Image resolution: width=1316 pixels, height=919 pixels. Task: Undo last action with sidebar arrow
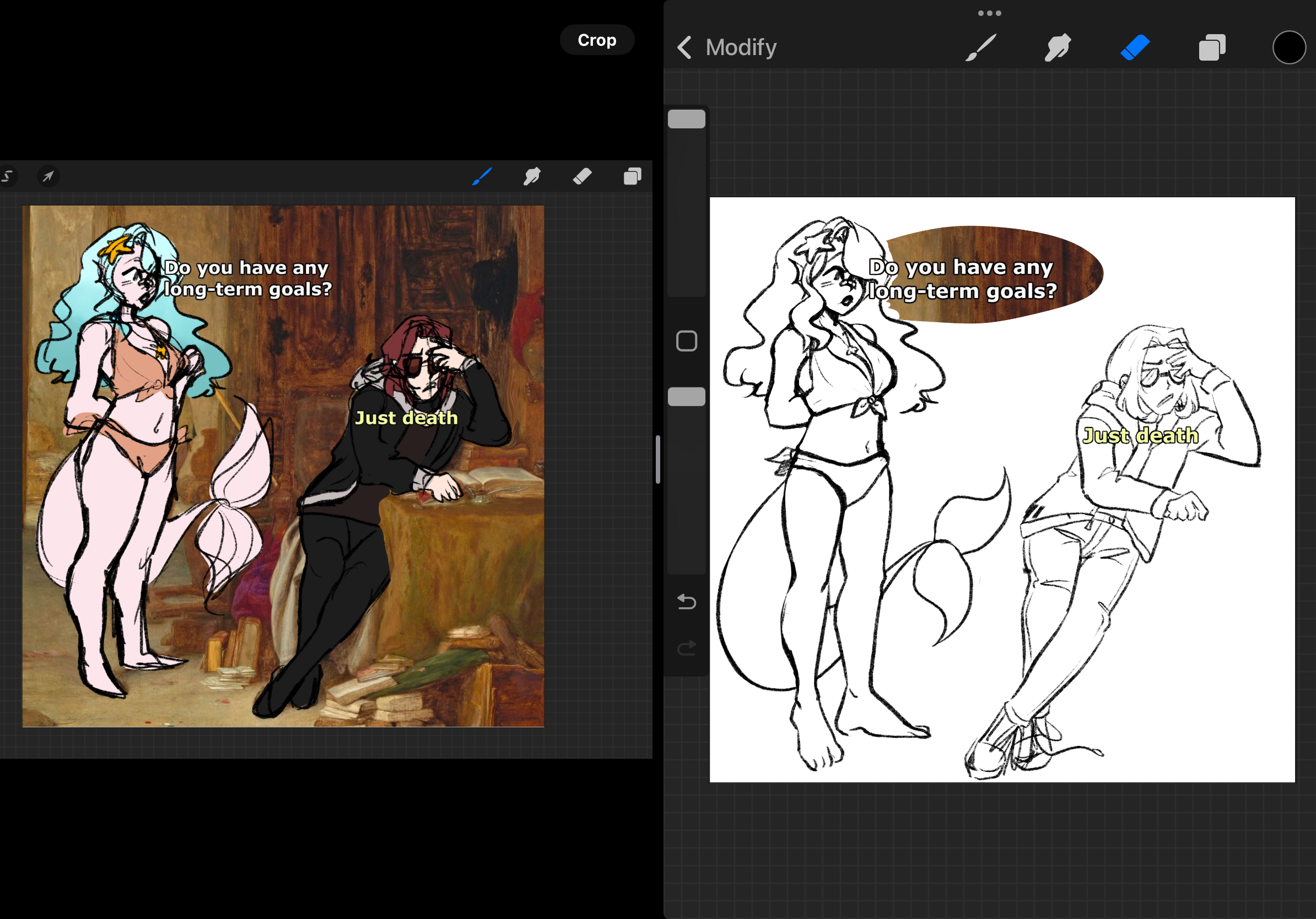click(x=687, y=602)
